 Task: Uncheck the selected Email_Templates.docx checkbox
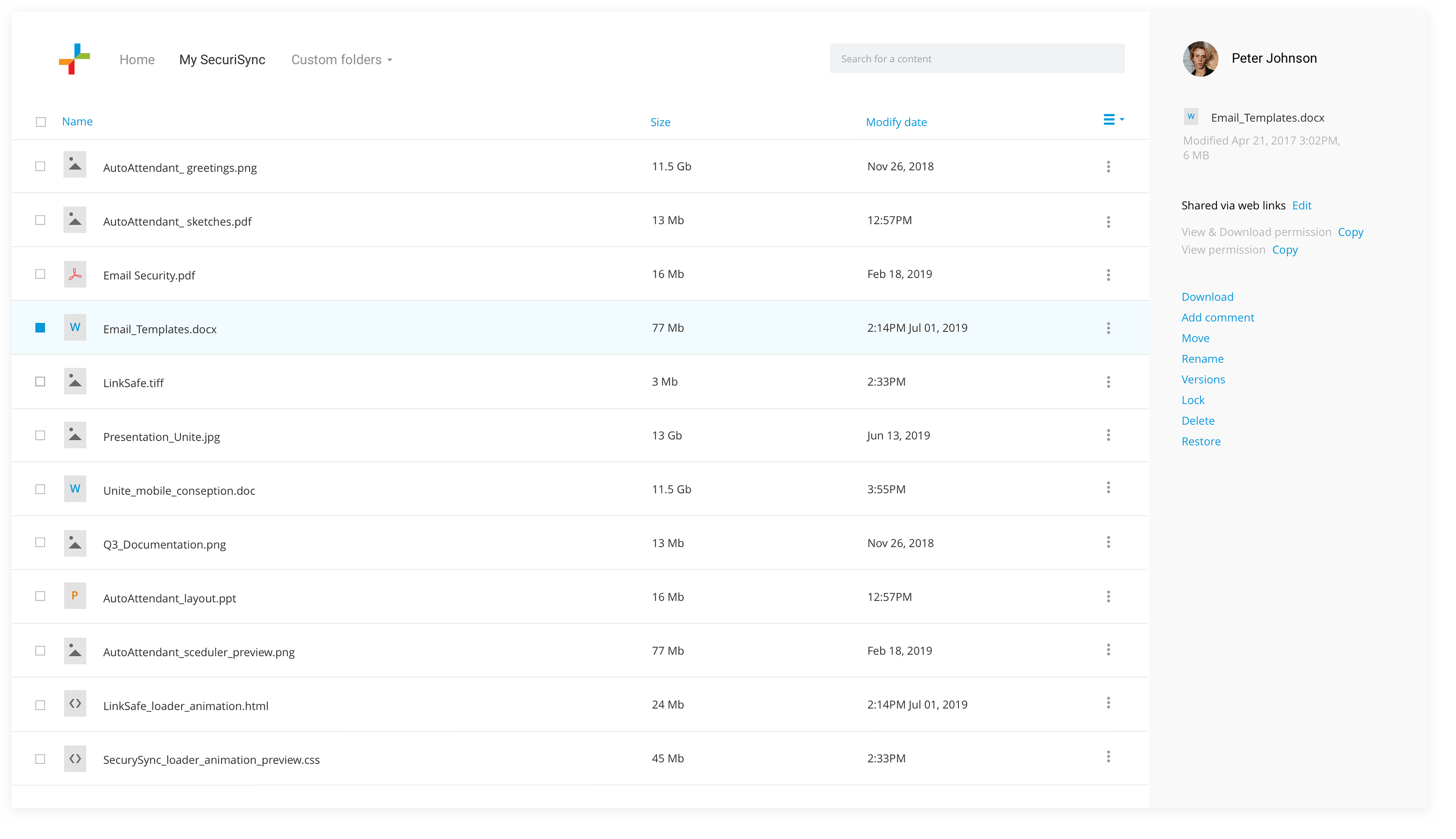pyautogui.click(x=40, y=328)
